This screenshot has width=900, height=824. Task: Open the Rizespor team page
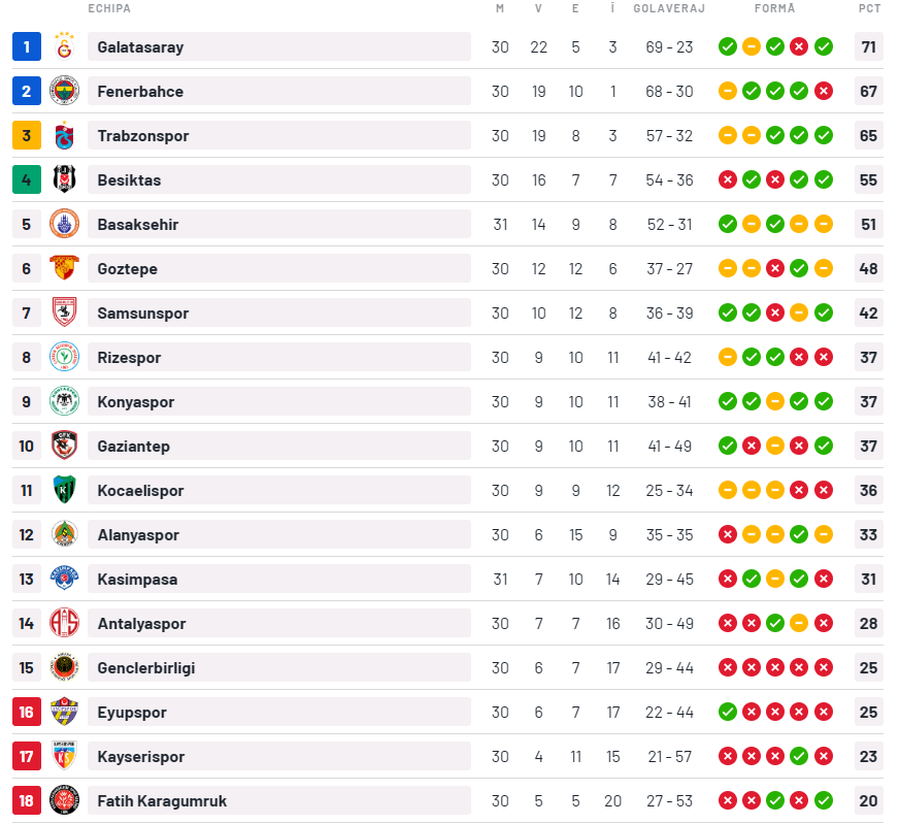coord(129,358)
